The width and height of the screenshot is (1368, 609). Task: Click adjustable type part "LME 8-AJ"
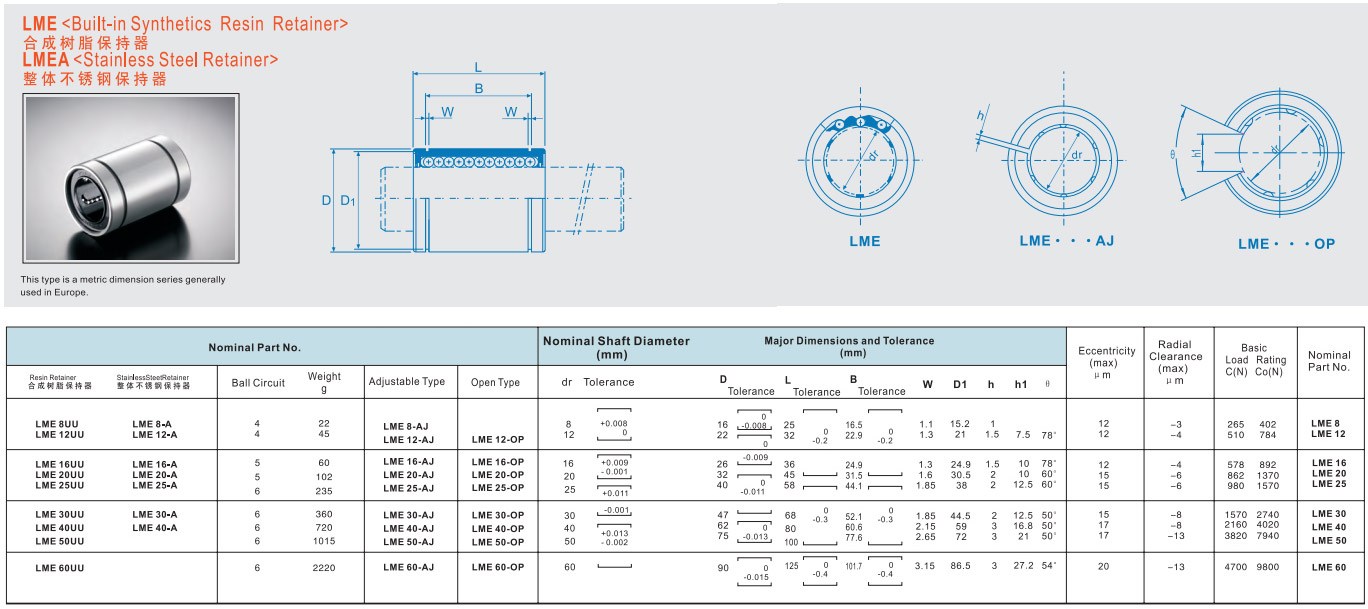click(408, 426)
